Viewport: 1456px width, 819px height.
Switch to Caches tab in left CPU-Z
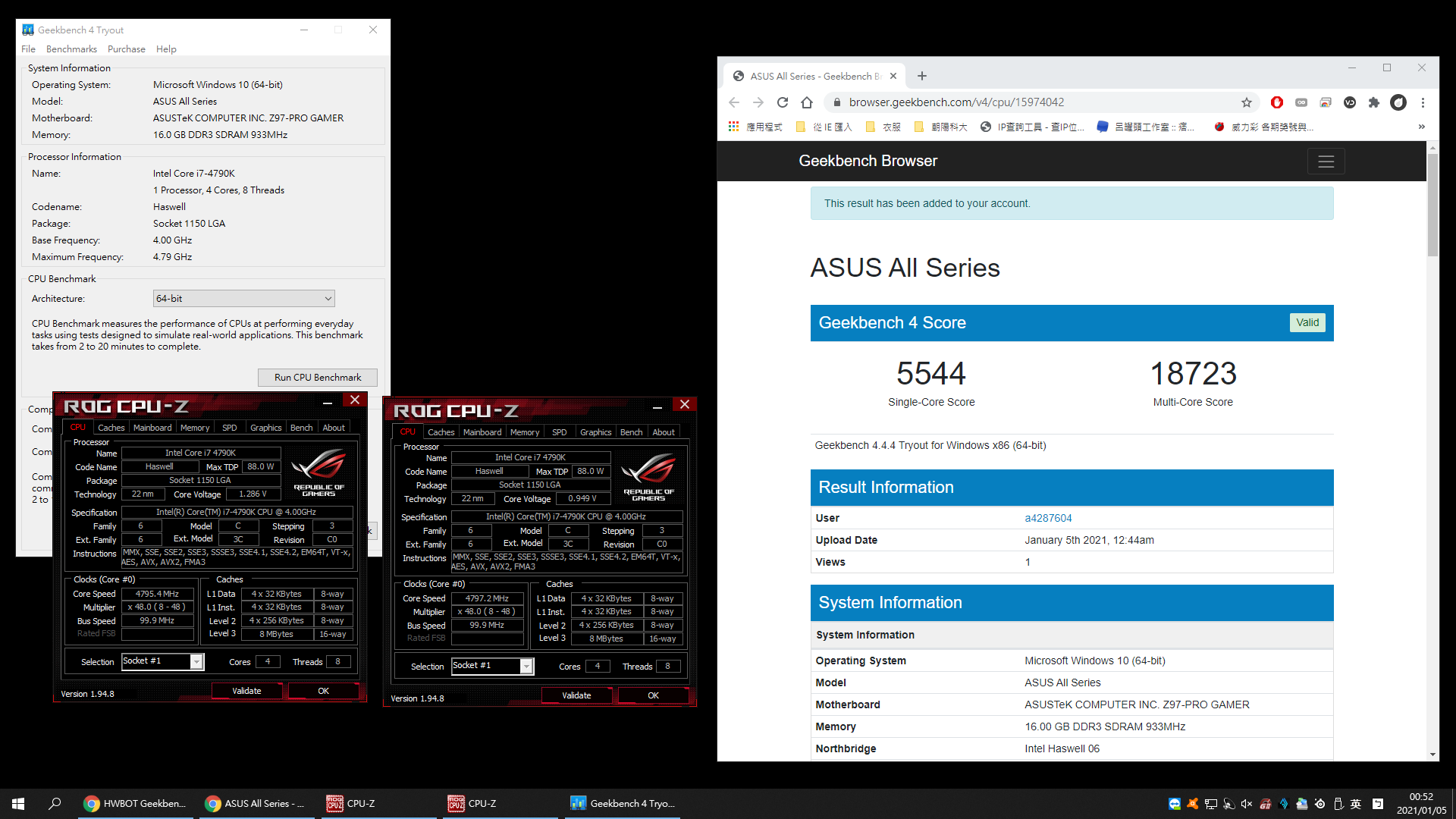pyautogui.click(x=111, y=428)
